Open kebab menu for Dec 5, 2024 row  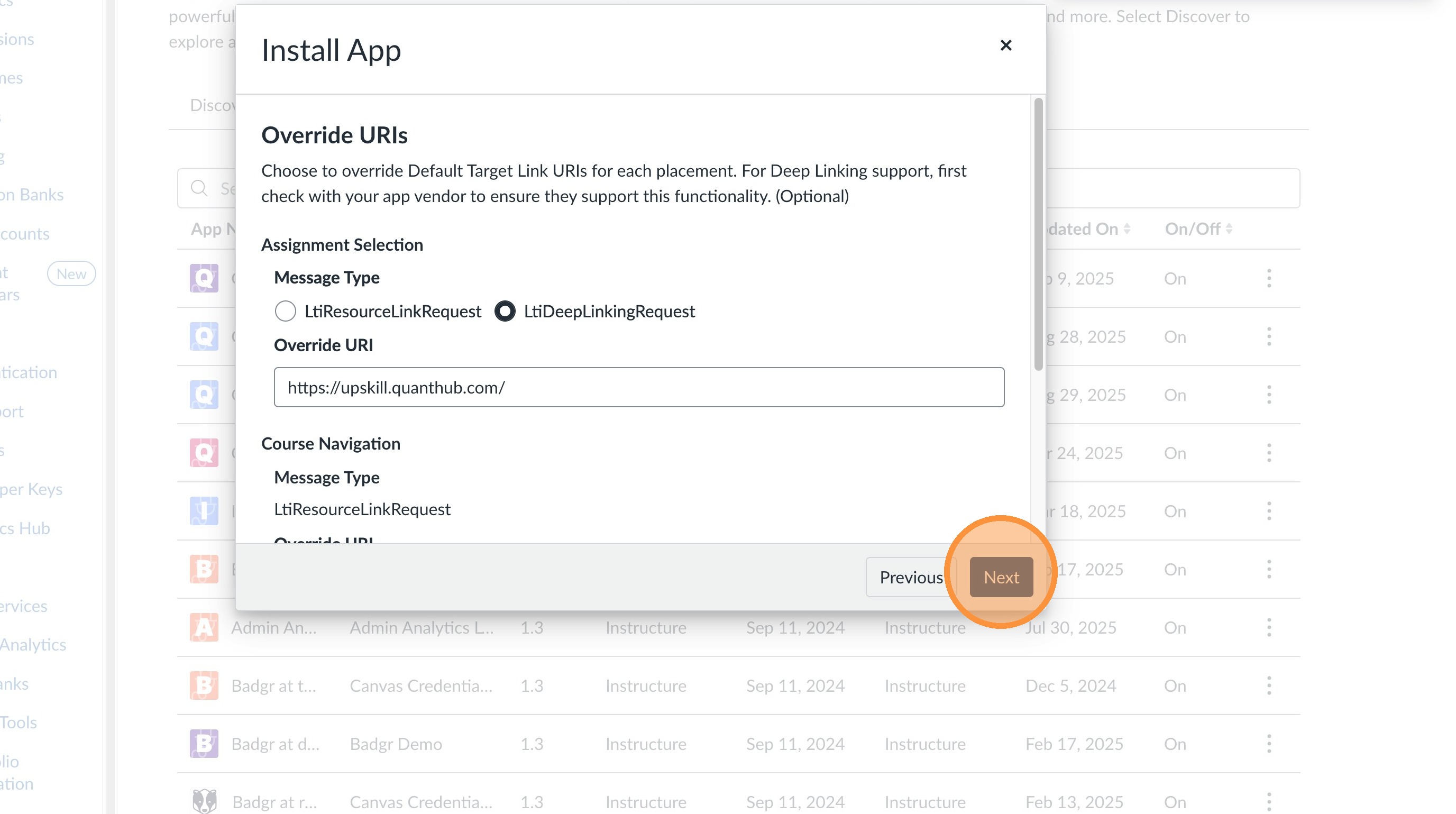tap(1269, 685)
